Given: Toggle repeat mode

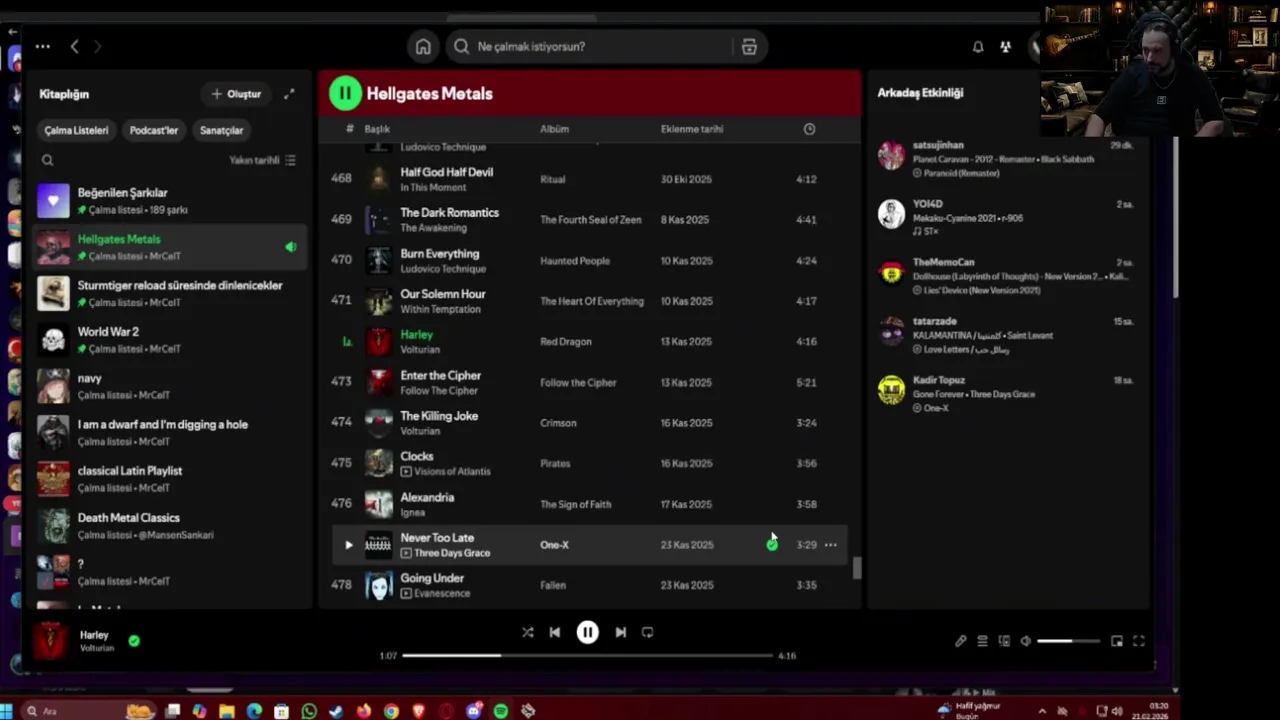Looking at the screenshot, I should 648,632.
